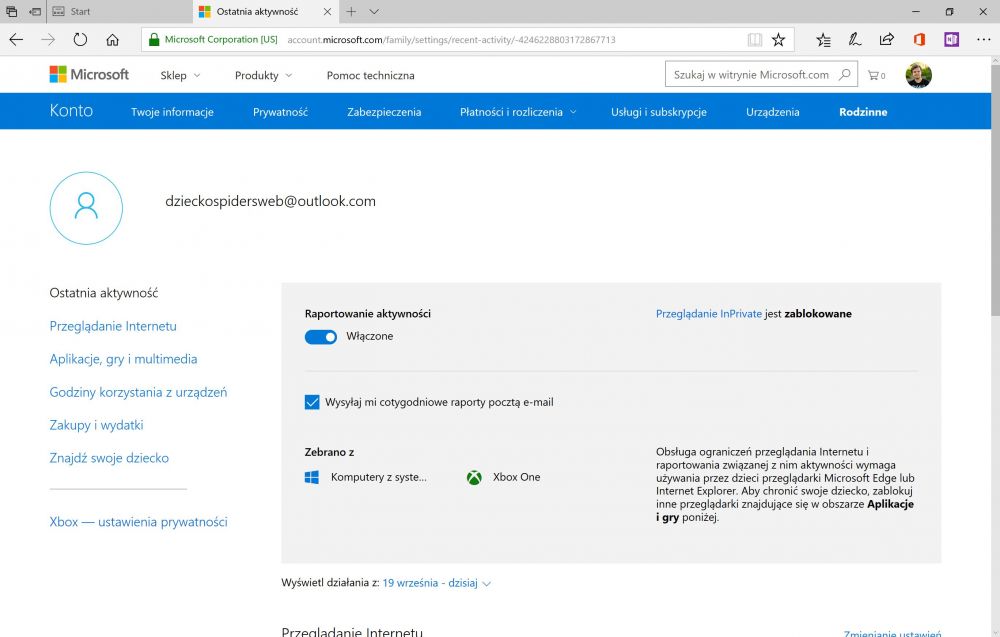The width and height of the screenshot is (1000, 637).
Task: Open Przeglądanie Internetu sidebar link
Action: (113, 326)
